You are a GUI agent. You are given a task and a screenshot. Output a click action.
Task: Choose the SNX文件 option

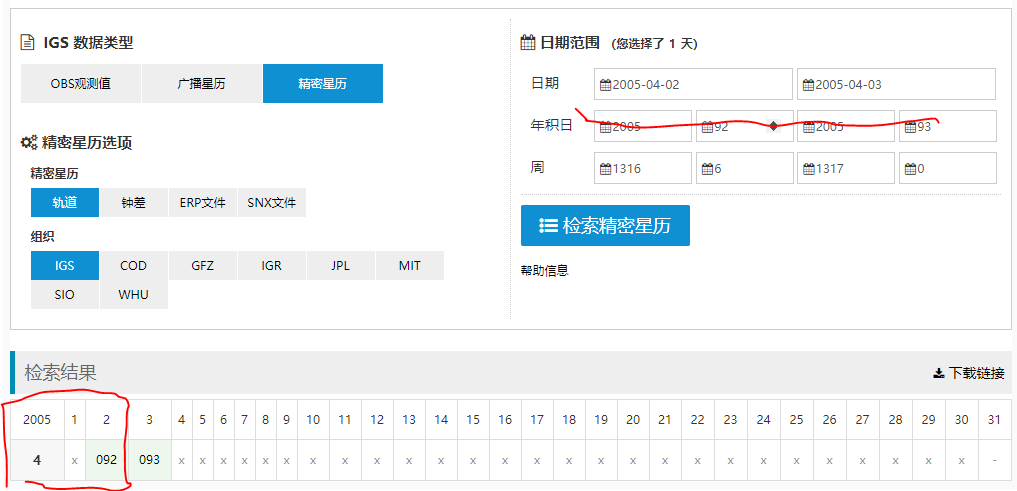coord(272,202)
